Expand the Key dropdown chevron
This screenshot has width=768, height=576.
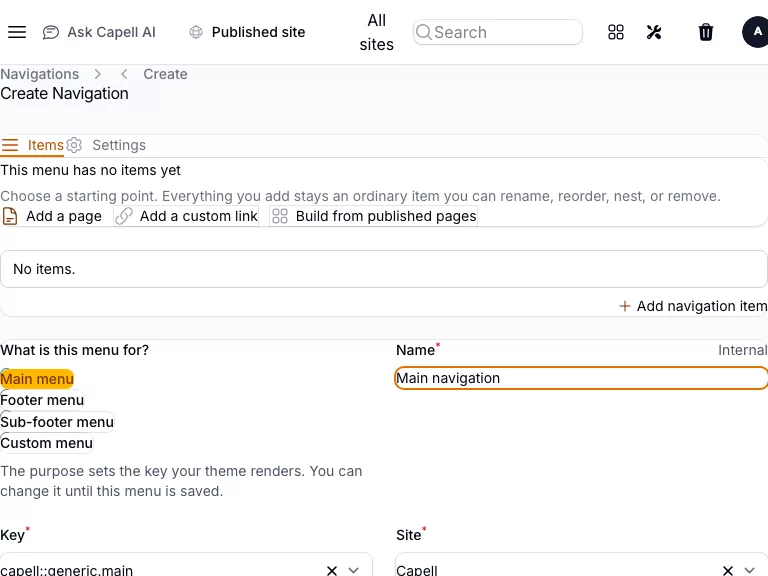pos(354,570)
